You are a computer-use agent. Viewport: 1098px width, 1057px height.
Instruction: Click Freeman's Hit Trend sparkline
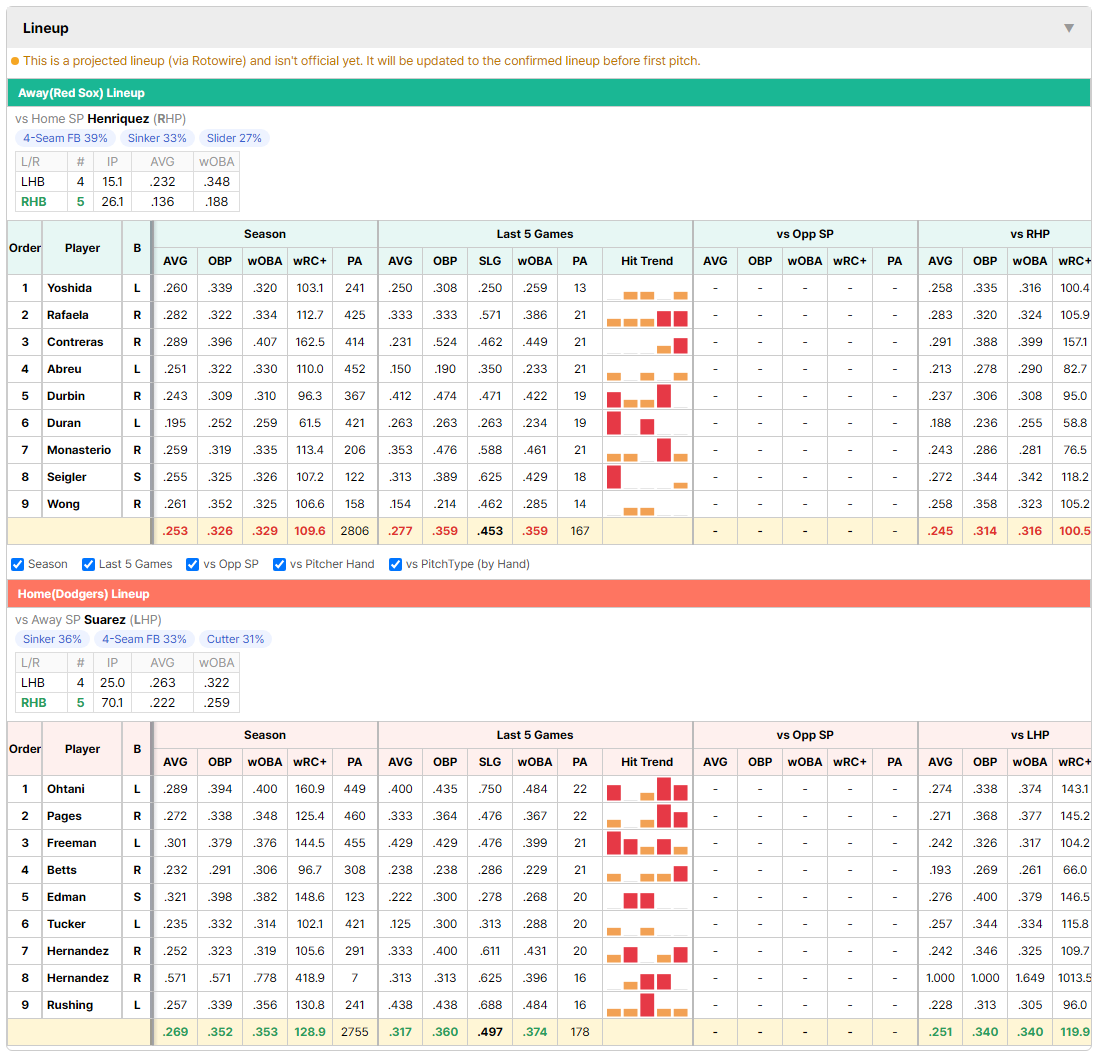tap(647, 843)
